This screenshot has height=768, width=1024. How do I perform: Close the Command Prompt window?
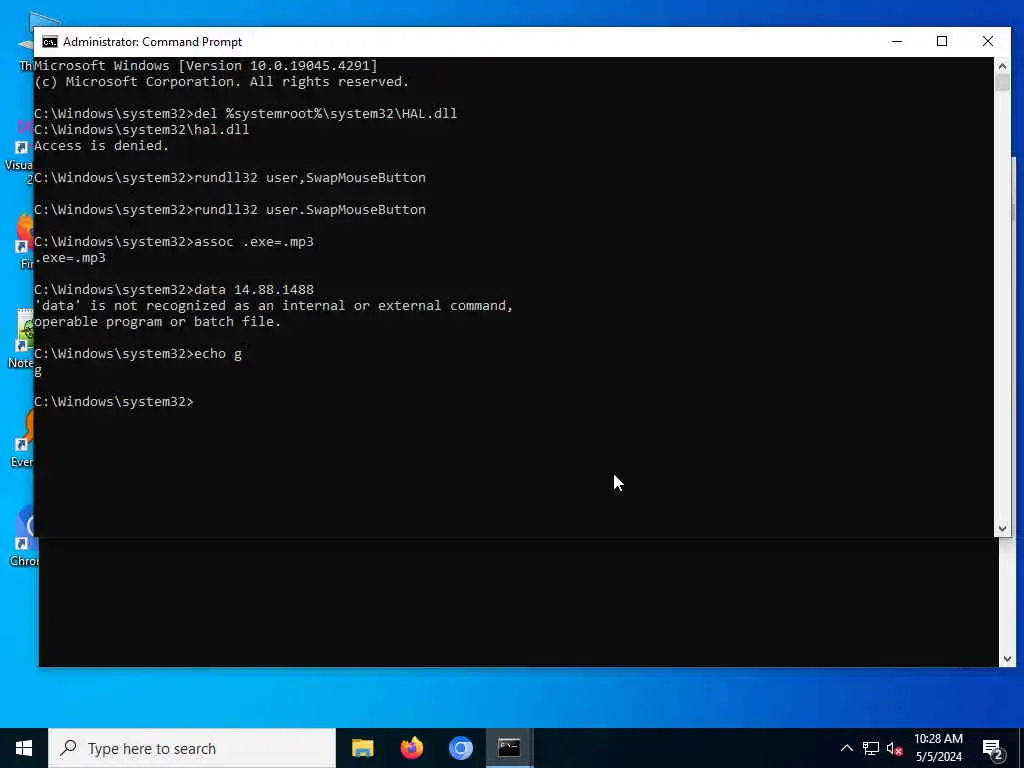tap(987, 42)
